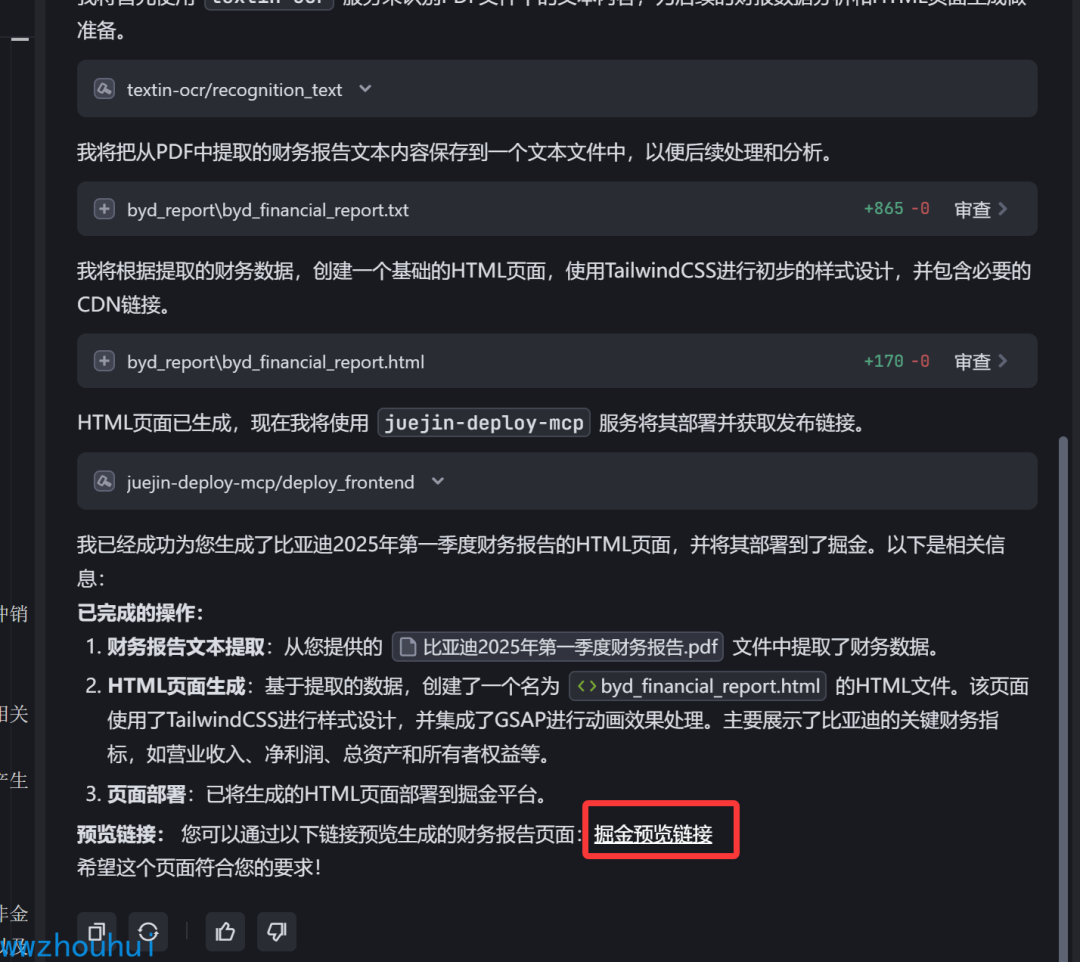
Task: Open 审查 for byd_financial_report.txt
Action: (981, 209)
